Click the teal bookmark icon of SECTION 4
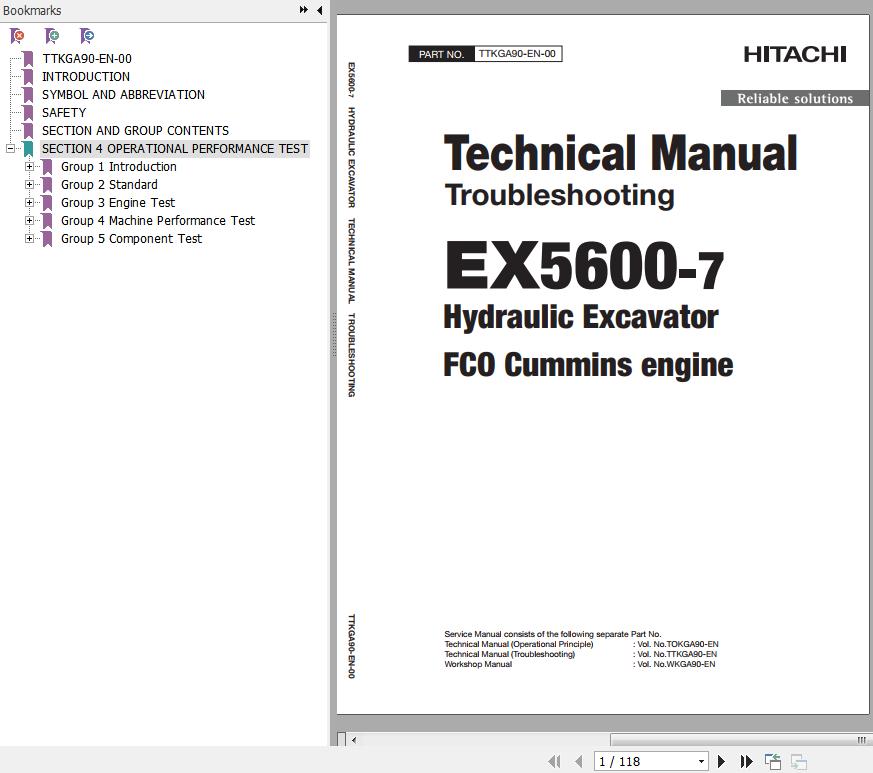 pos(28,149)
